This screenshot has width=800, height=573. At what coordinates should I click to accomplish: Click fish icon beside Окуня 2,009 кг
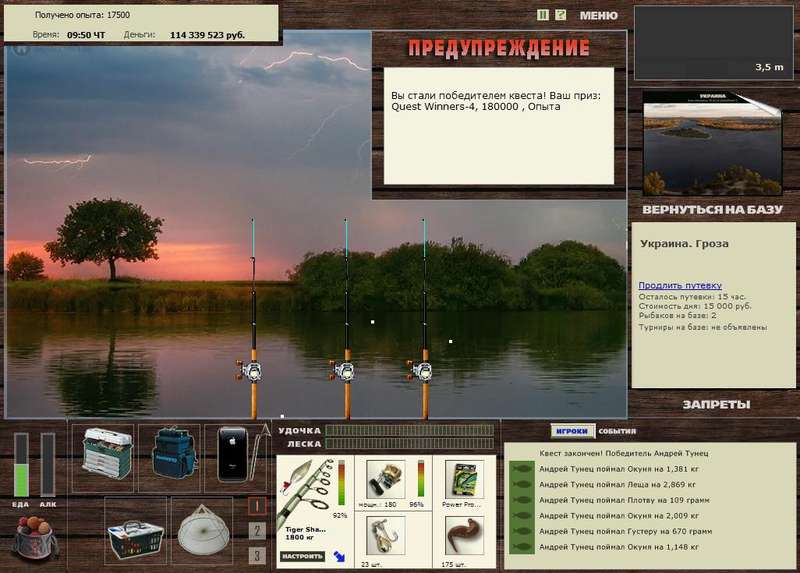521,516
